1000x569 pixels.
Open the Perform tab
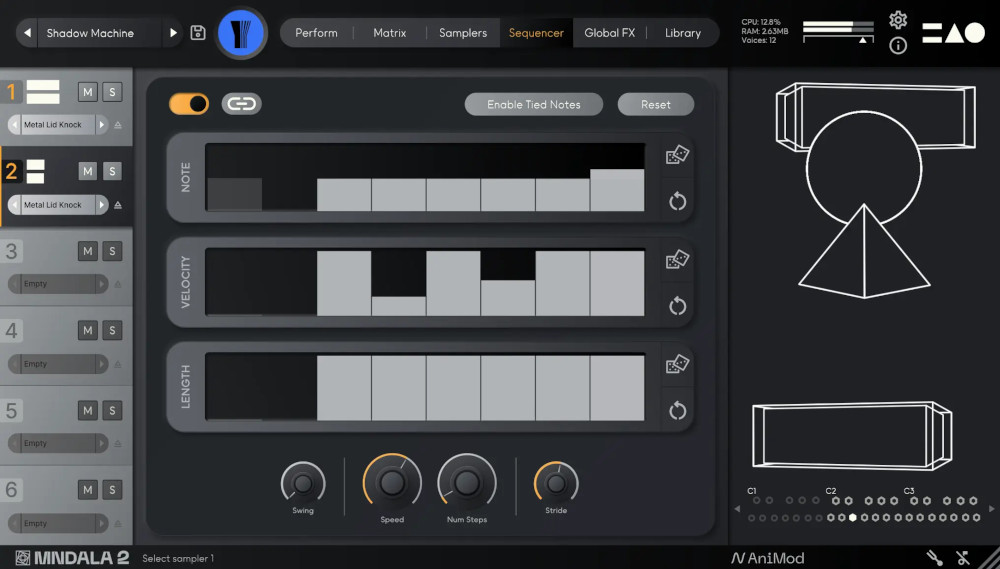click(x=316, y=33)
